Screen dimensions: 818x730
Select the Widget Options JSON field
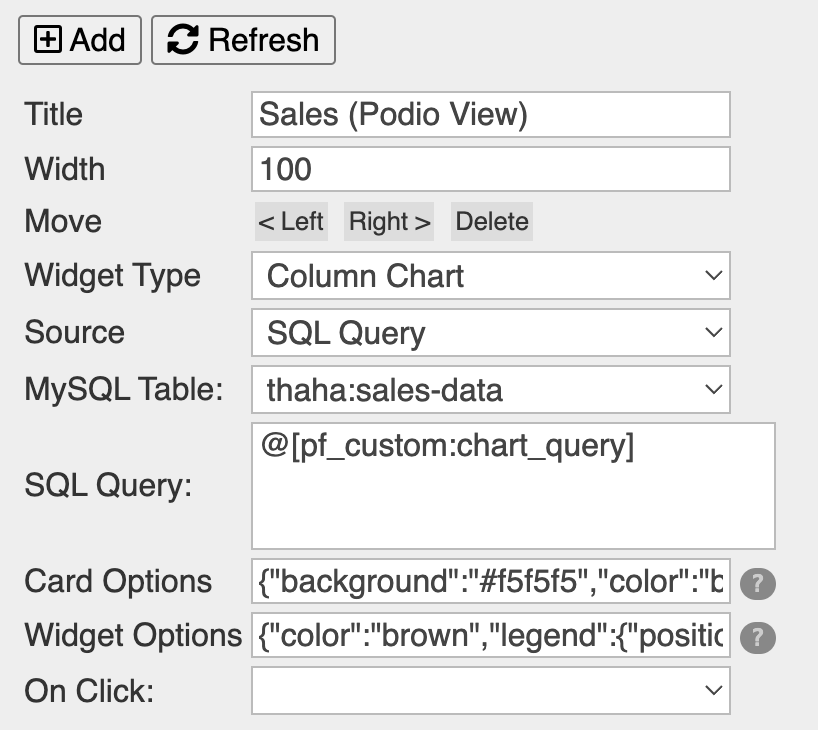tap(490, 636)
